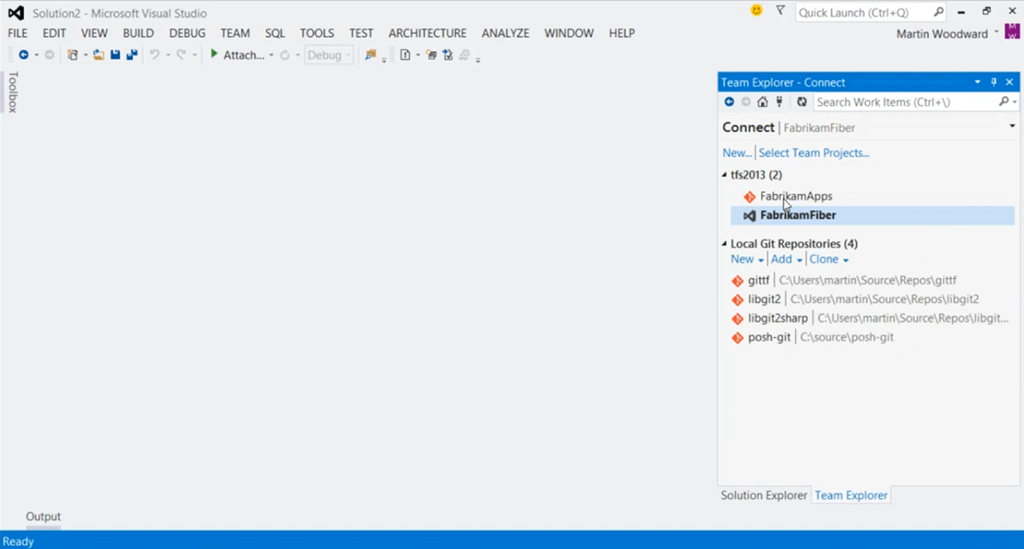1024x549 pixels.
Task: Click the Undo arrow icon
Action: pyautogui.click(x=154, y=55)
